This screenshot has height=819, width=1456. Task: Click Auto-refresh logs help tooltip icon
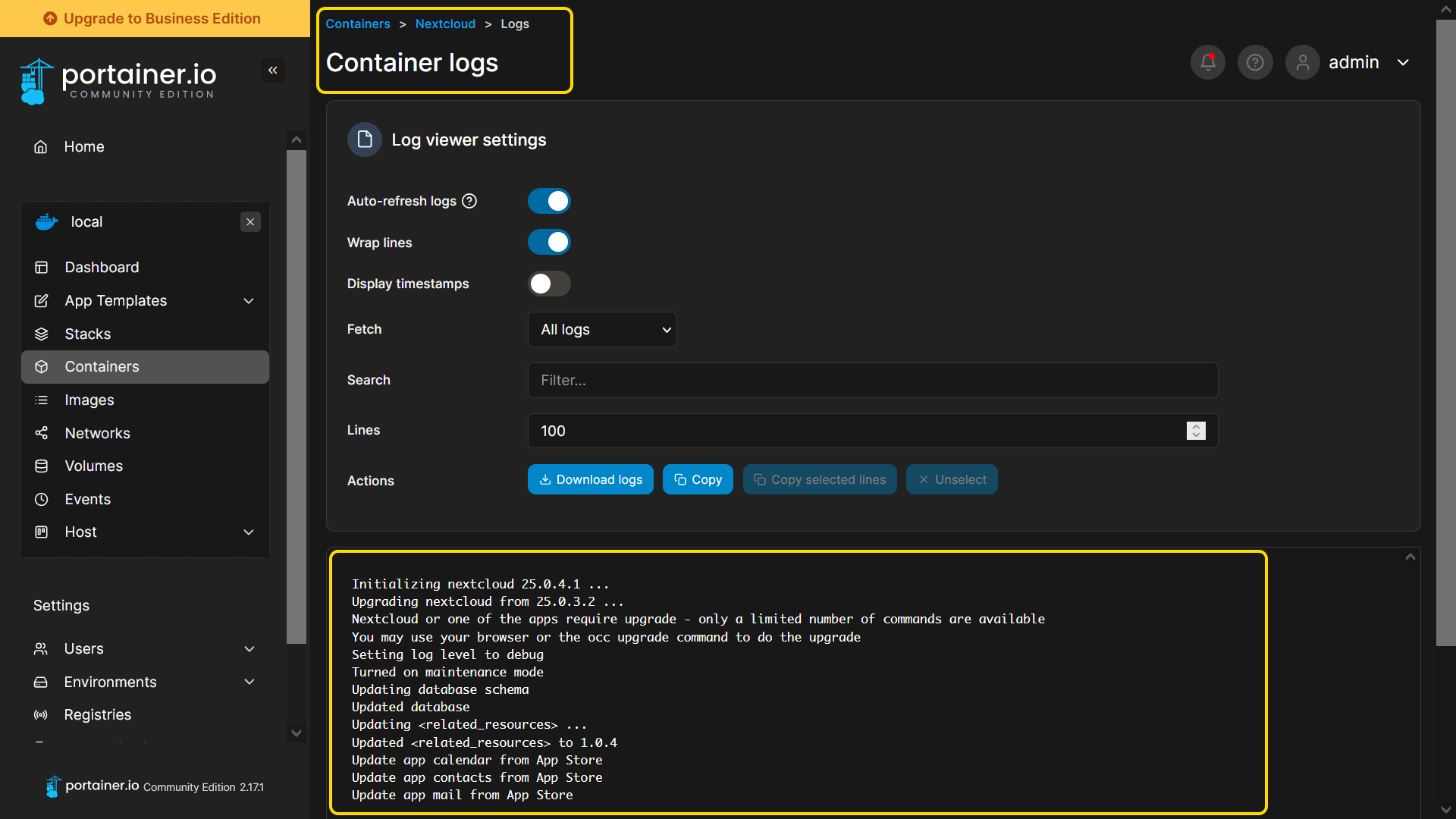click(x=469, y=201)
